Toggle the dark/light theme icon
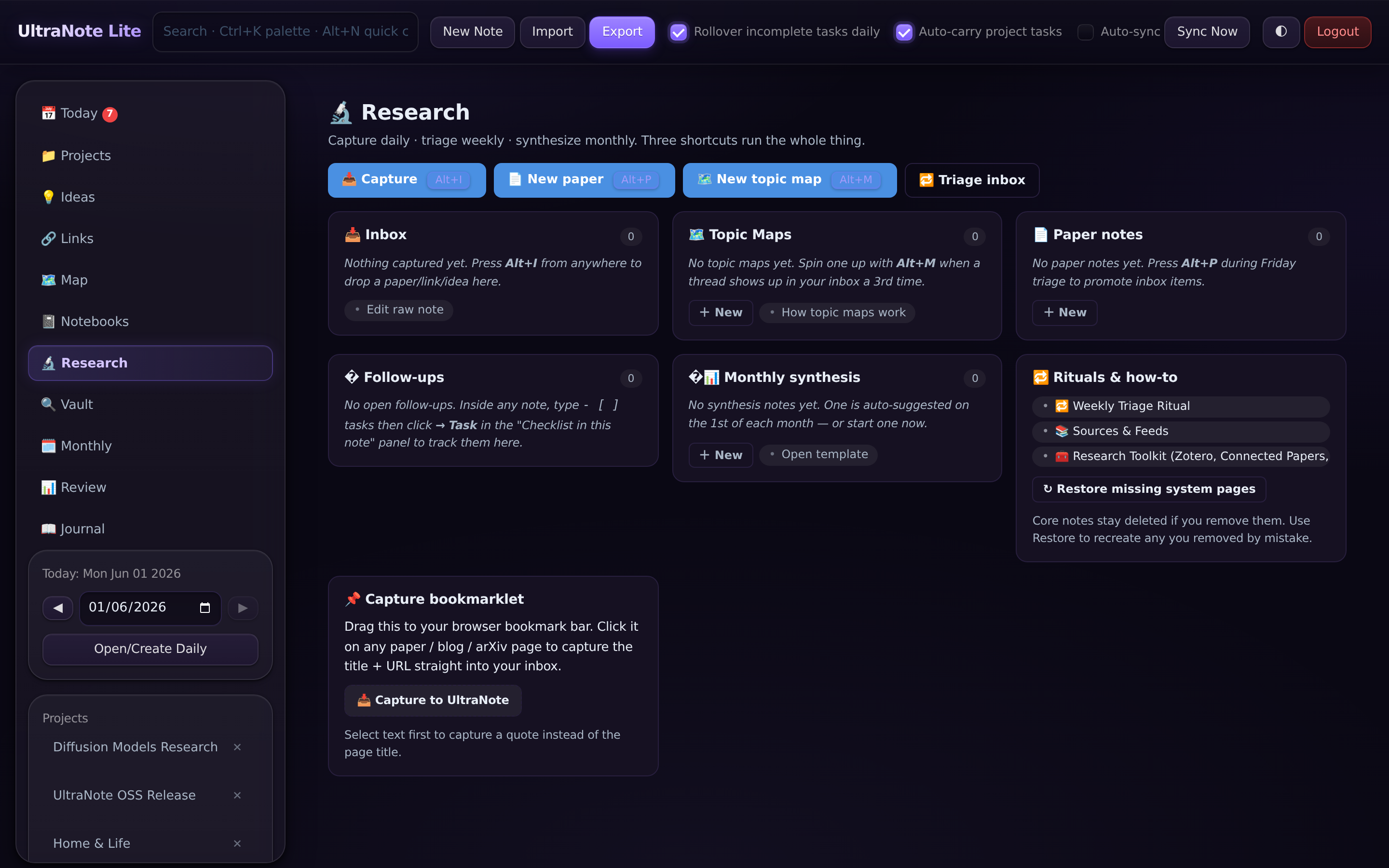The image size is (1389, 868). pos(1280,31)
